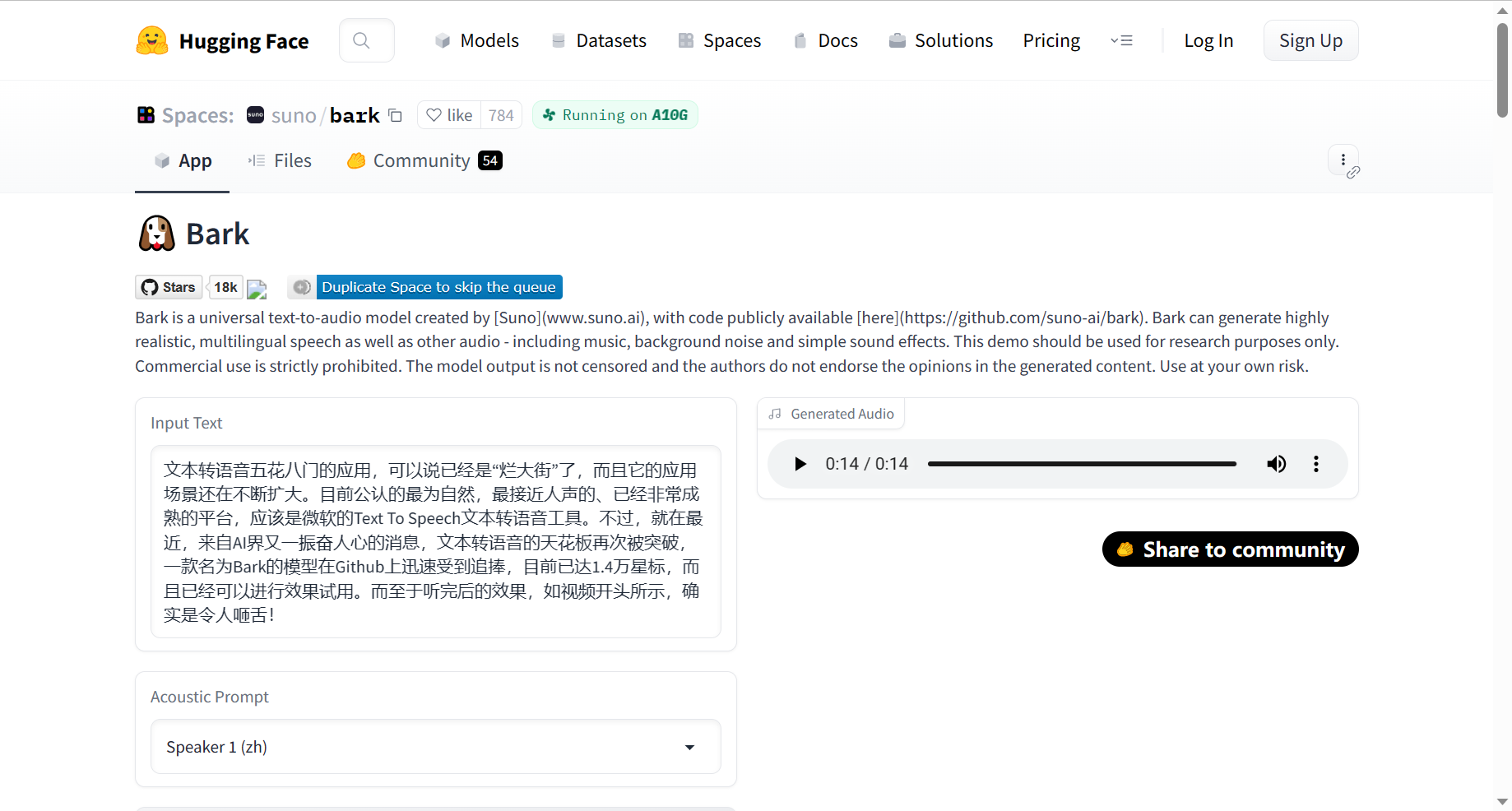
Task: Open the audio player more options
Action: [1316, 464]
